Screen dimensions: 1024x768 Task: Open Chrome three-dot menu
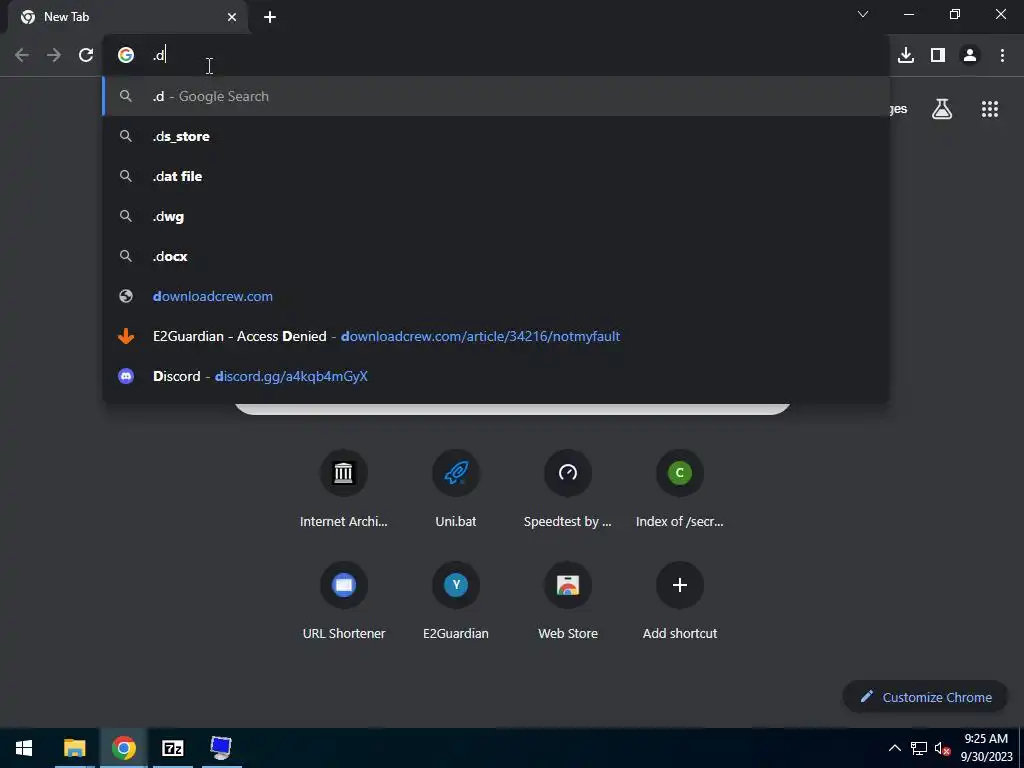pyautogui.click(x=1002, y=55)
